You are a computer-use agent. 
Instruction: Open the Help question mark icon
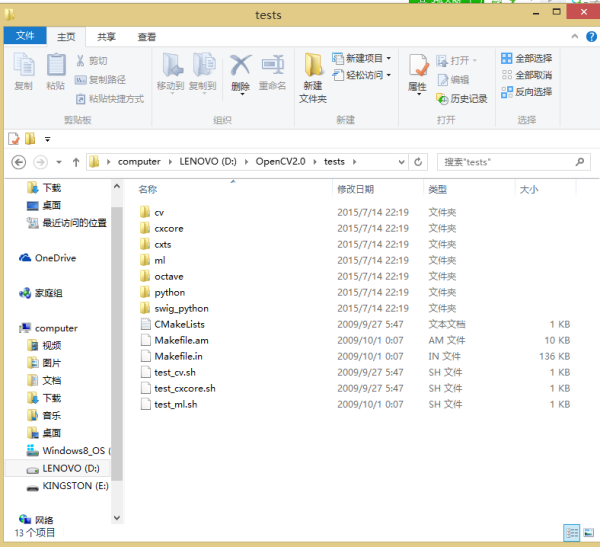(591, 37)
